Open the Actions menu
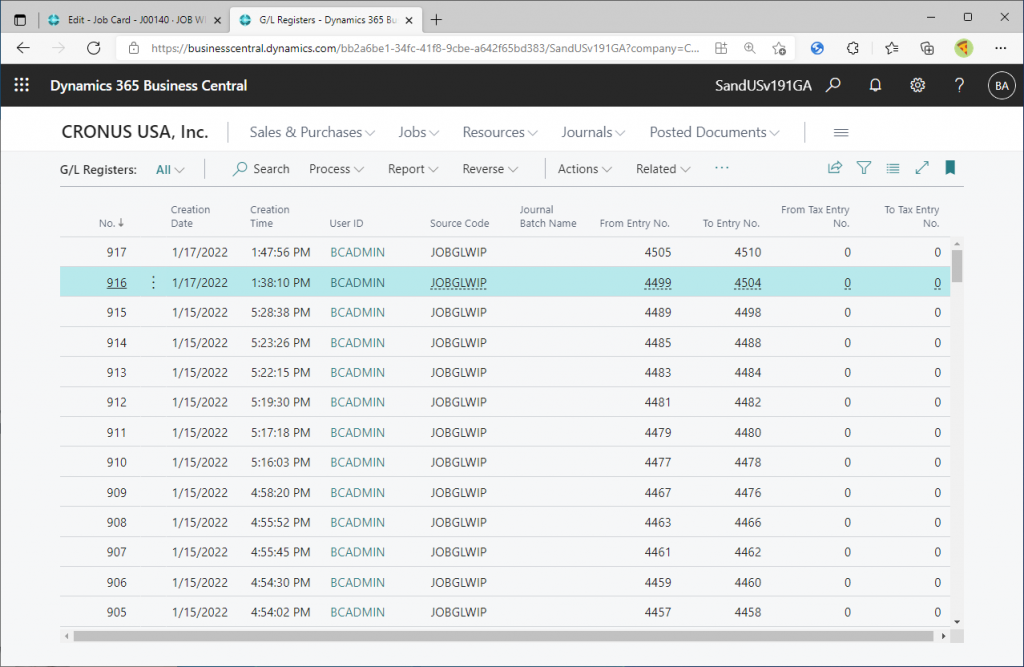The image size is (1024, 667). point(584,169)
